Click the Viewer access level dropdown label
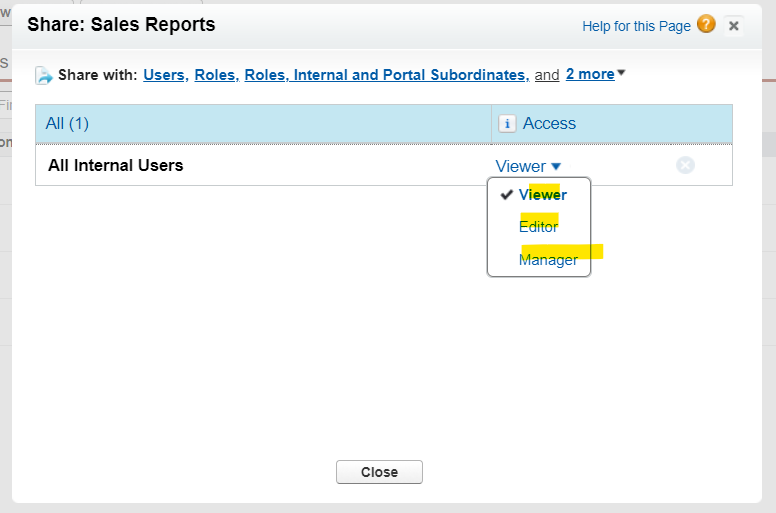 (520, 166)
